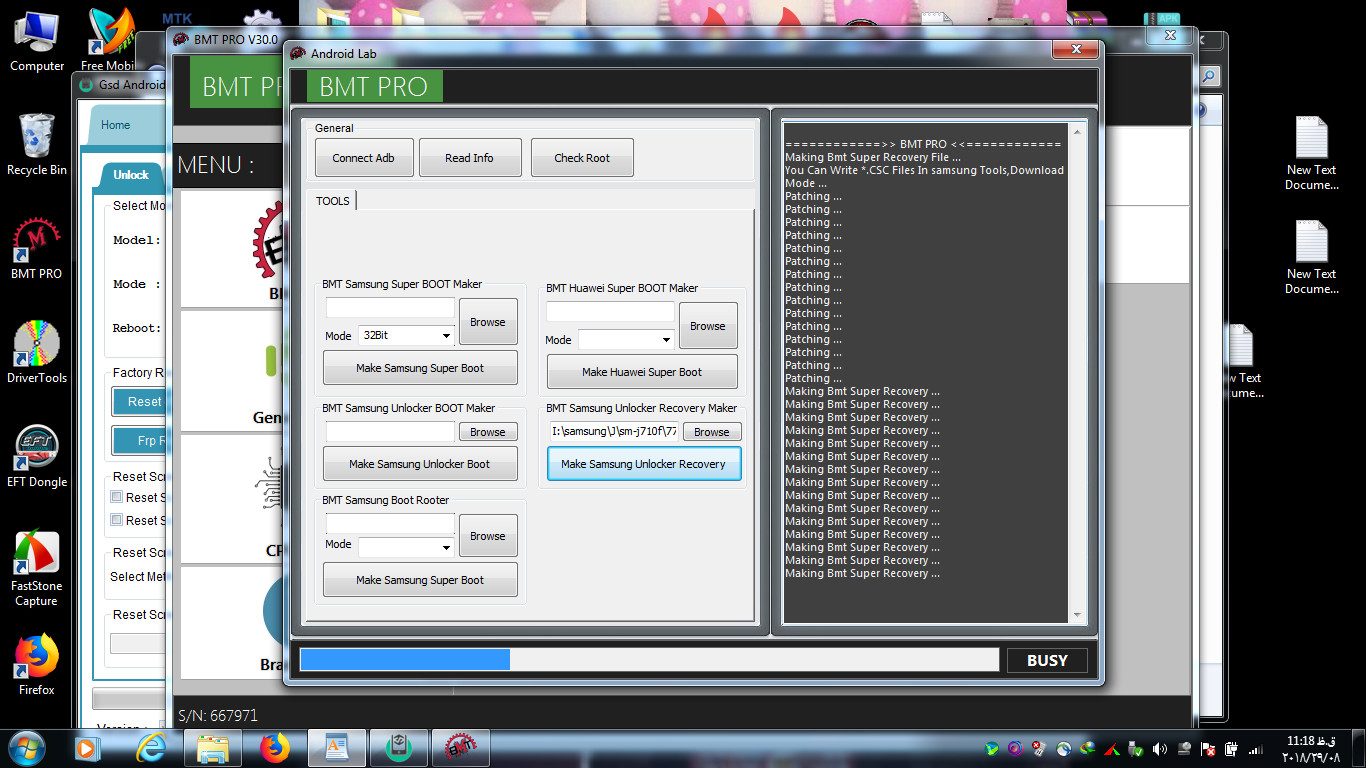Open the Free Mobile desktop shortcut

[110, 40]
